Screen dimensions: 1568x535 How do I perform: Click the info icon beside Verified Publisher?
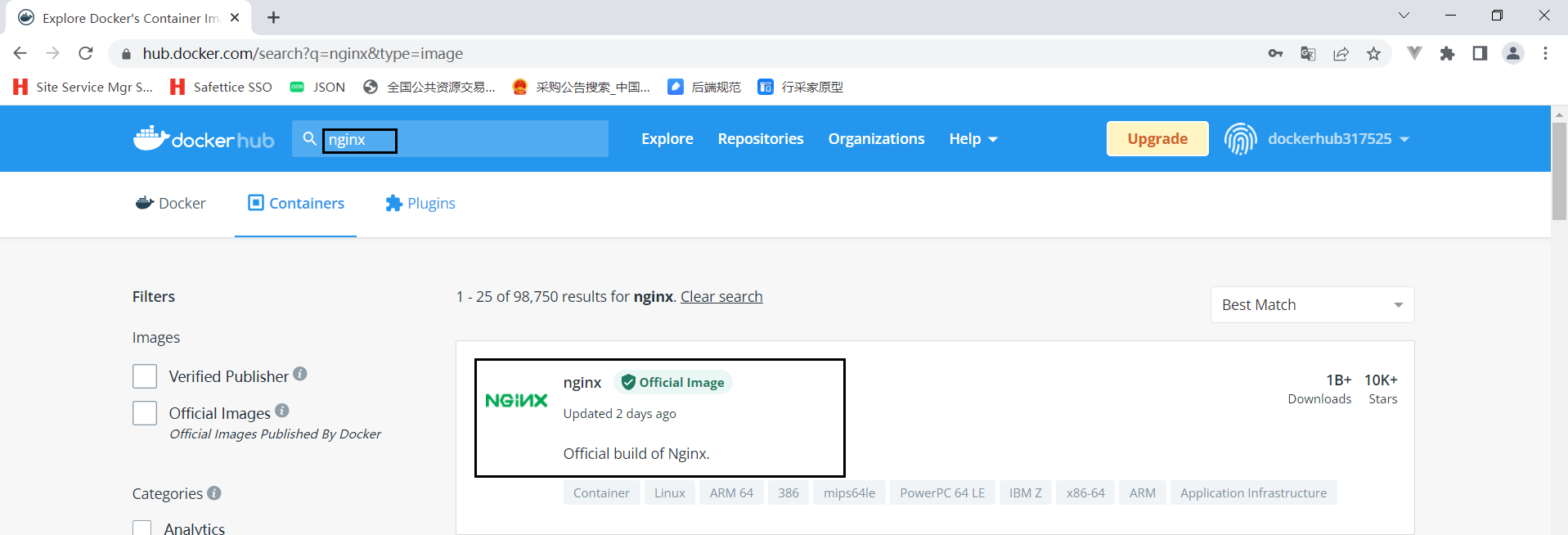click(300, 374)
